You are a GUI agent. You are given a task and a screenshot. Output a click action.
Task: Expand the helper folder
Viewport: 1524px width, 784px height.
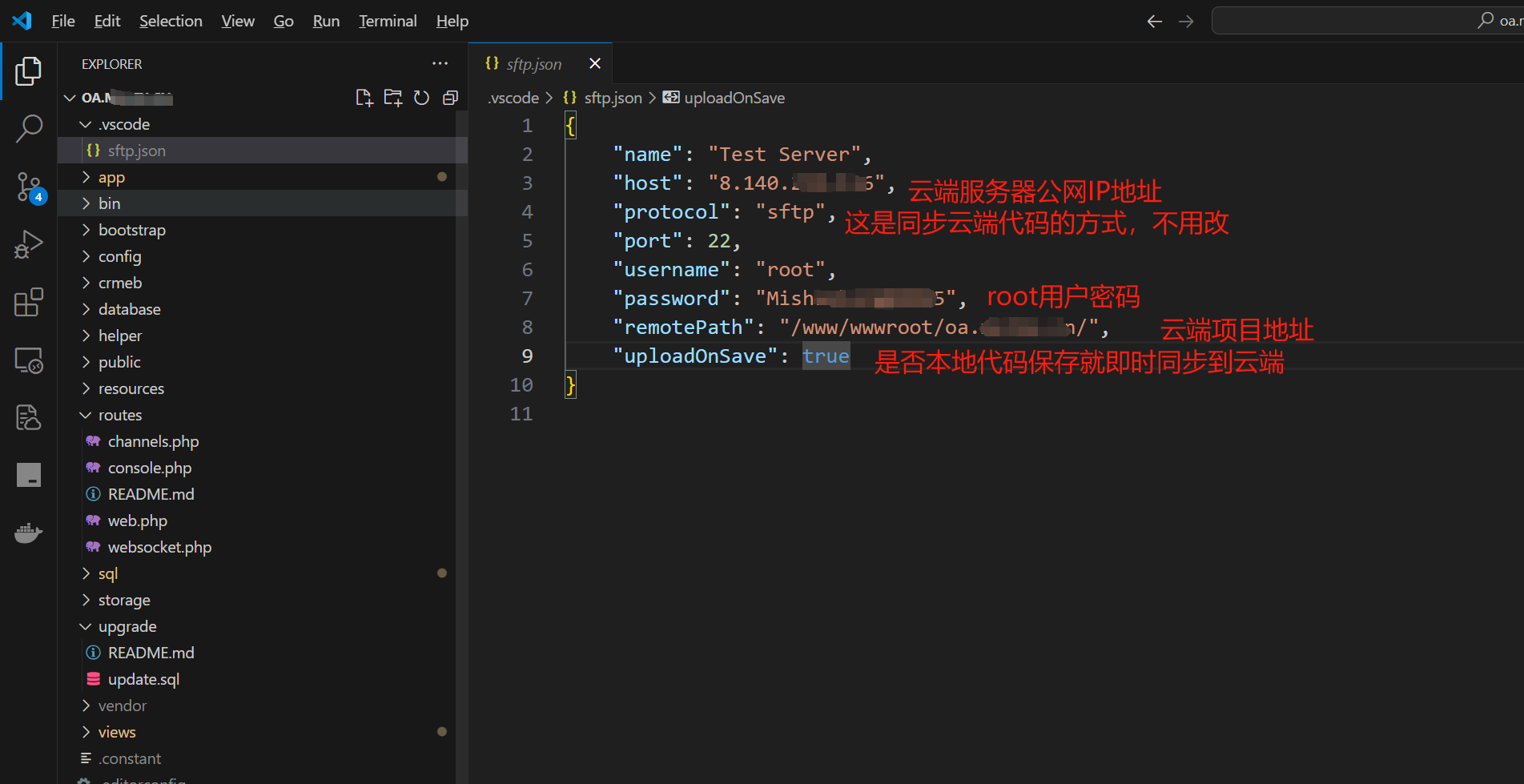pyautogui.click(x=263, y=336)
